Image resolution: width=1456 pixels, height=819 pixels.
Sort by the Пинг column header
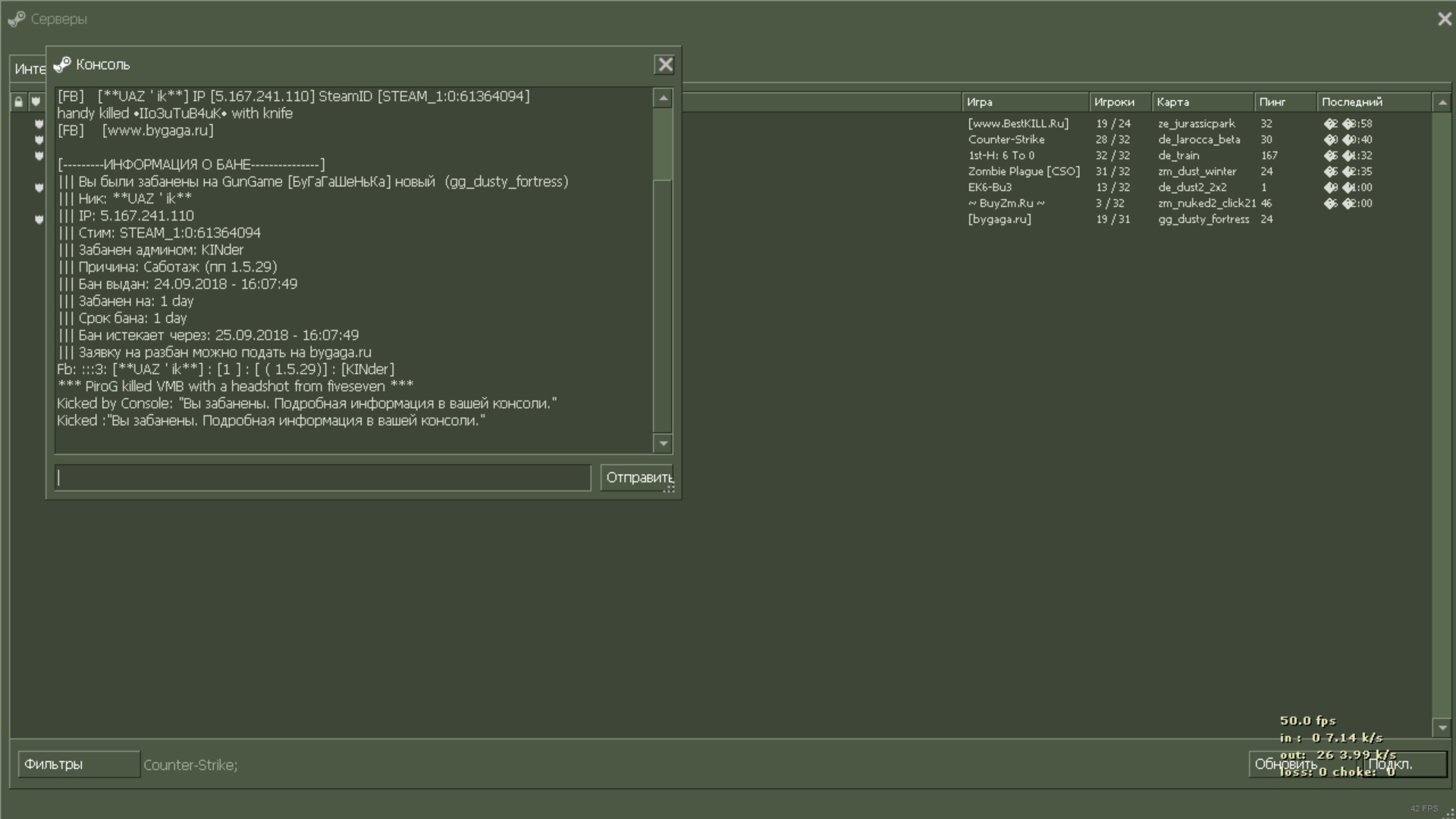pos(1285,102)
